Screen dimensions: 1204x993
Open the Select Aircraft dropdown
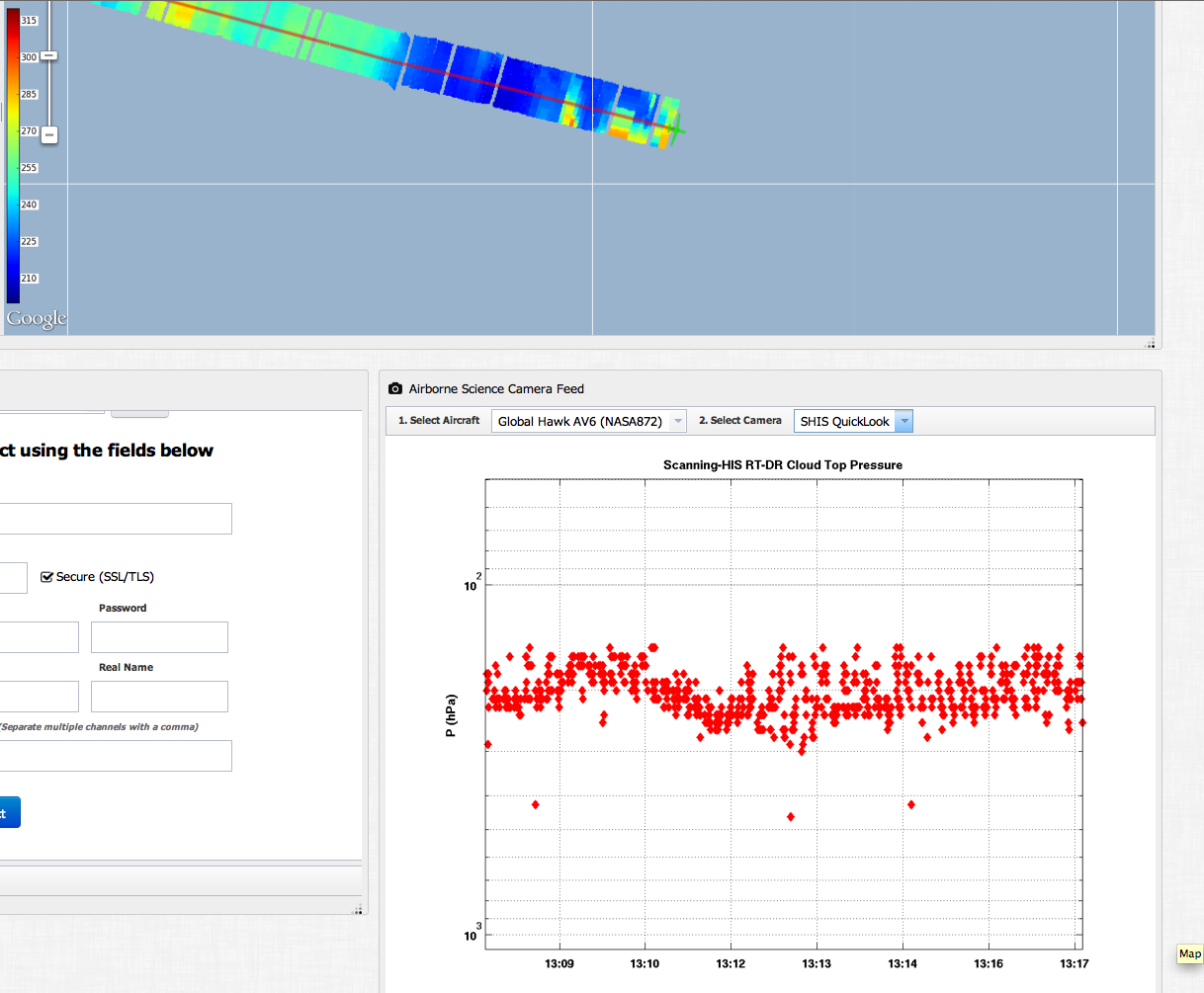coord(588,422)
